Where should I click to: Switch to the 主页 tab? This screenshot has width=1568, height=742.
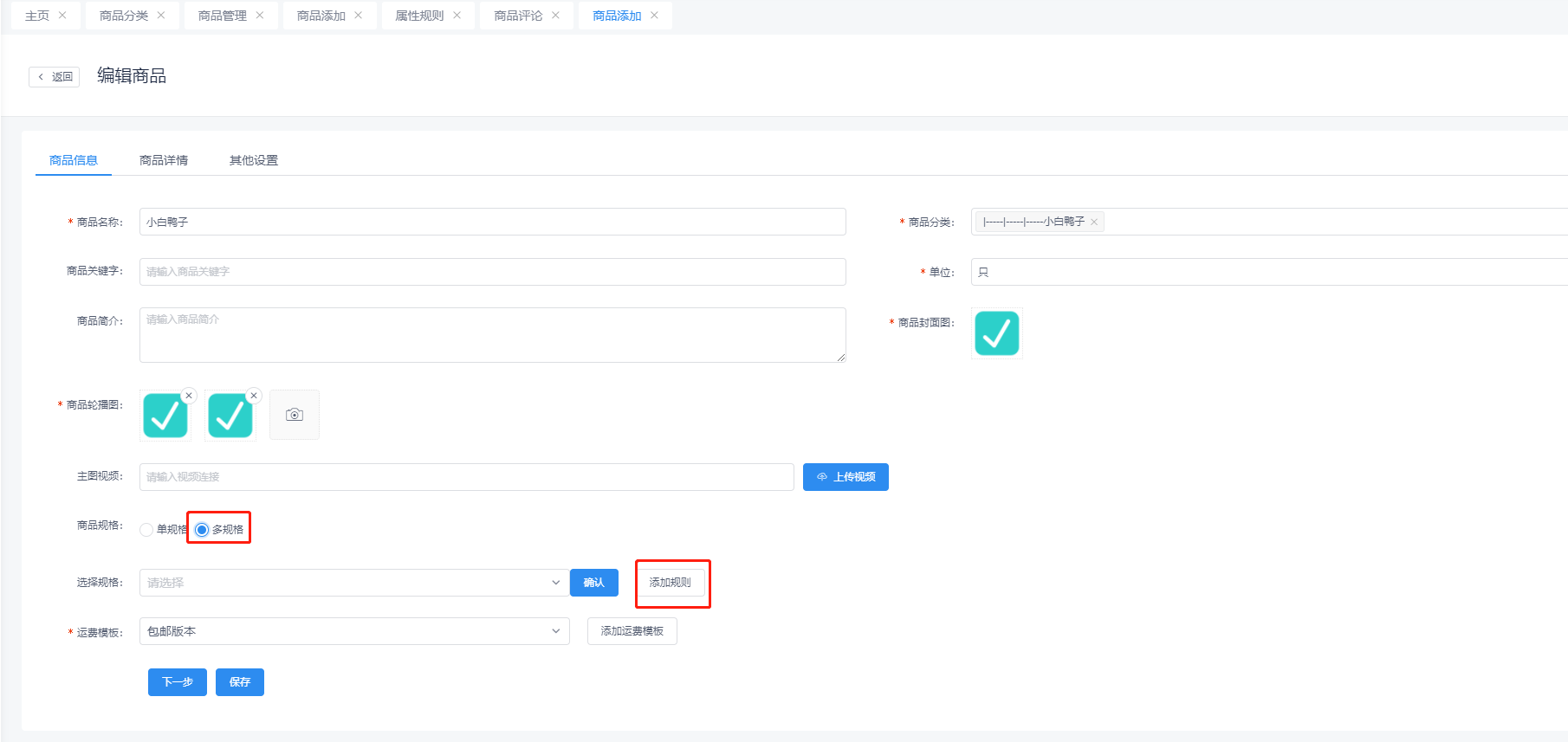(x=37, y=16)
